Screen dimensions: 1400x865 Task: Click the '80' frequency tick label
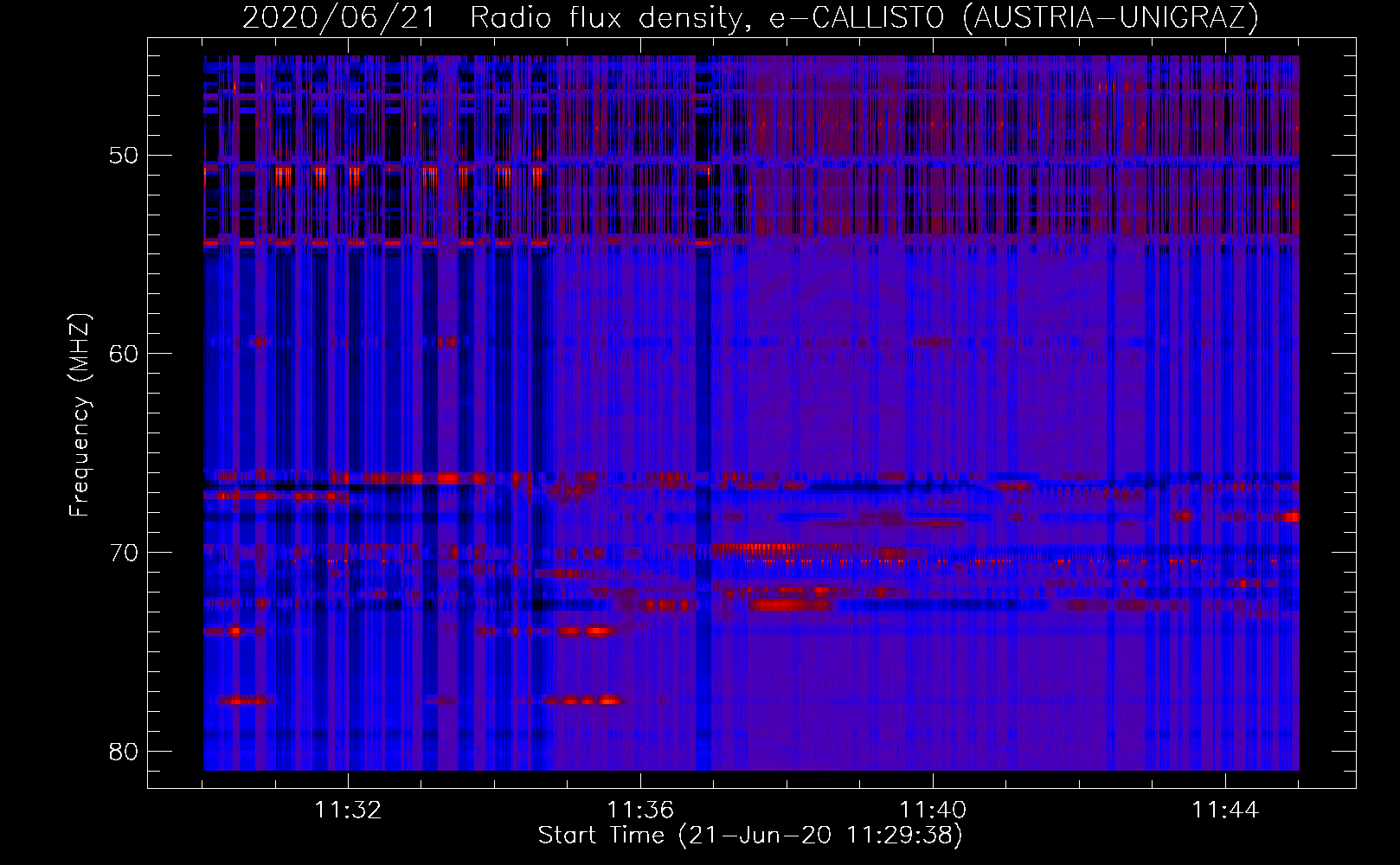(124, 752)
